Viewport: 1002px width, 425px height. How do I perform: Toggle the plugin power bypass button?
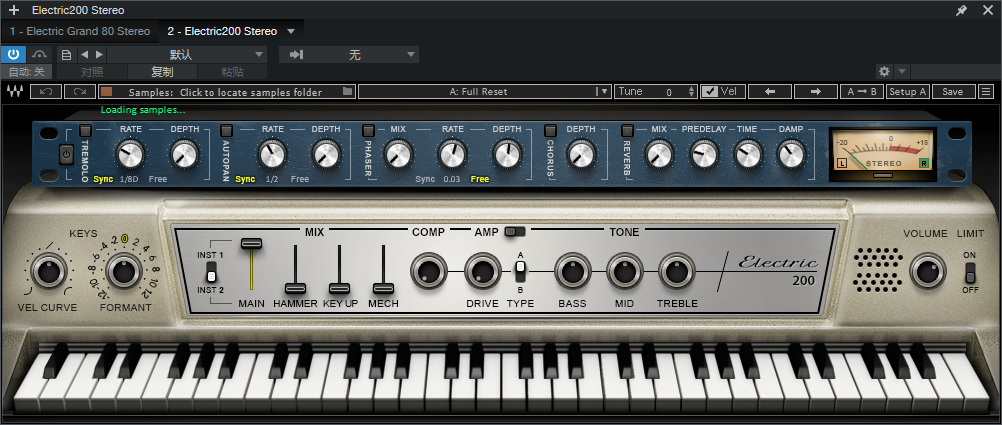tap(13, 54)
